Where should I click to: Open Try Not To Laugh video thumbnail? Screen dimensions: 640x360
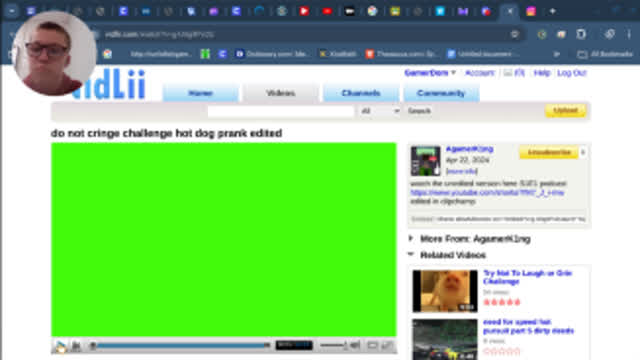click(x=444, y=291)
